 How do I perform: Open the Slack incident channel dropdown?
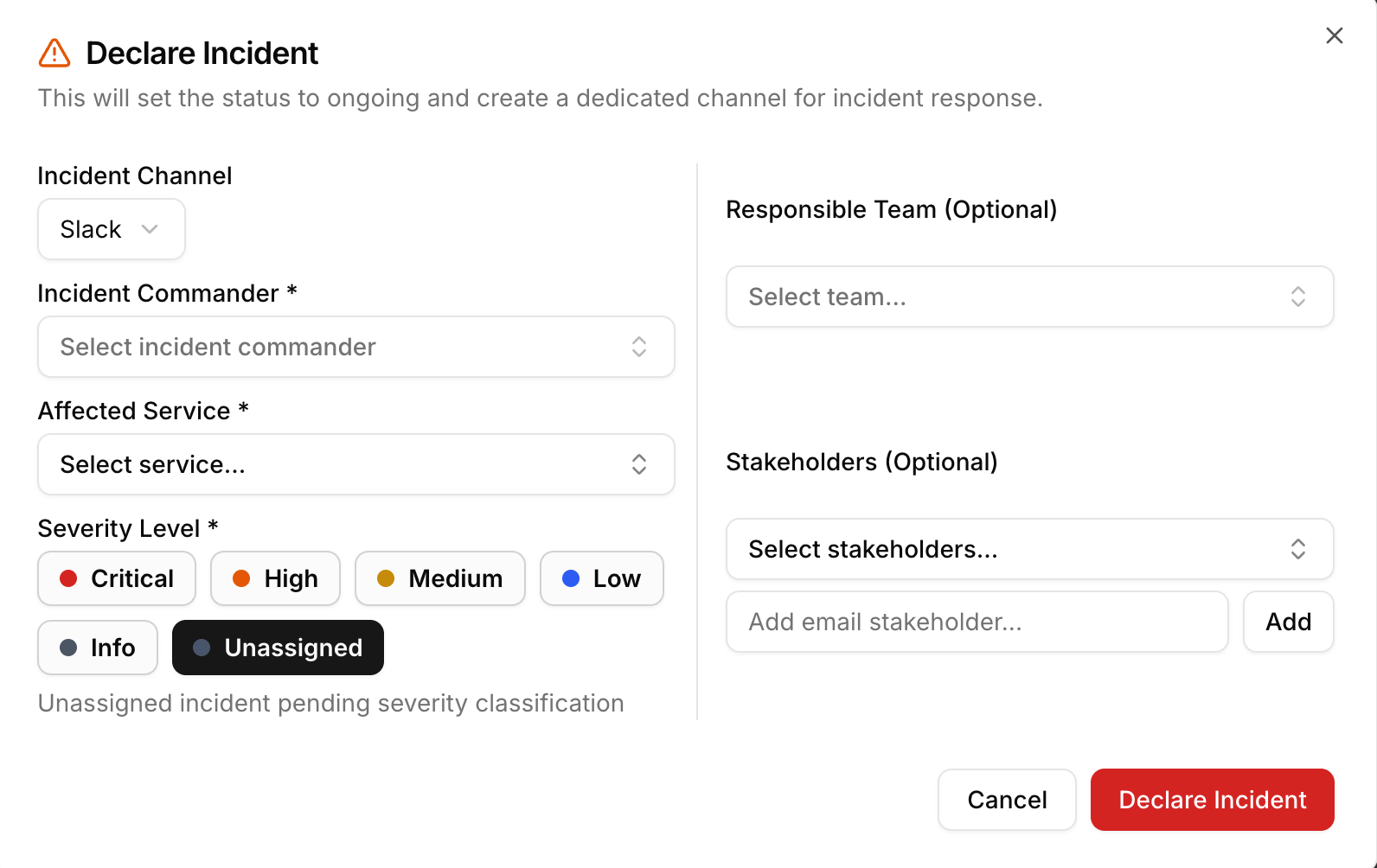coord(111,229)
